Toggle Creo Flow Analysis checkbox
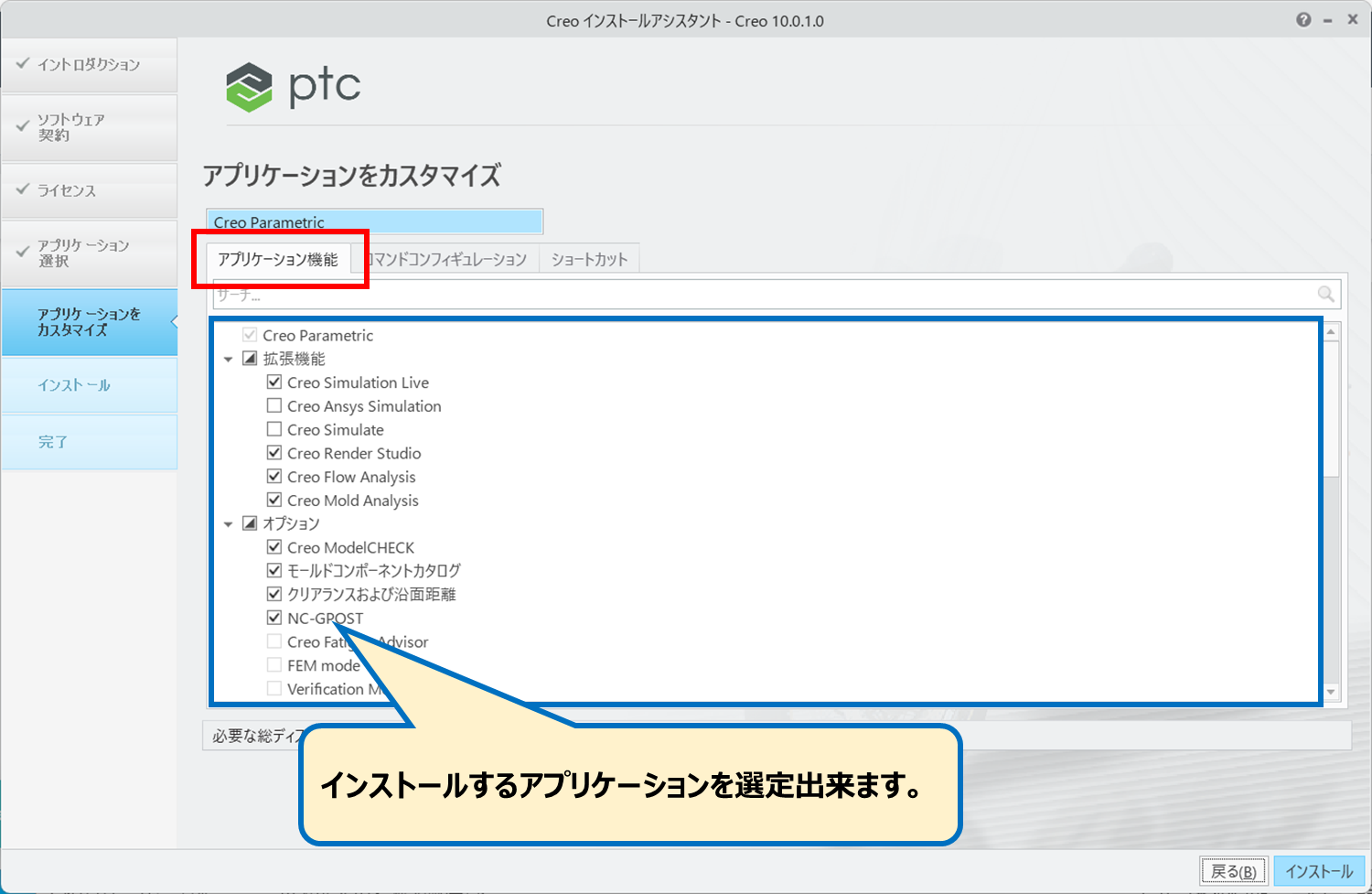This screenshot has height=894, width=1372. click(x=274, y=477)
